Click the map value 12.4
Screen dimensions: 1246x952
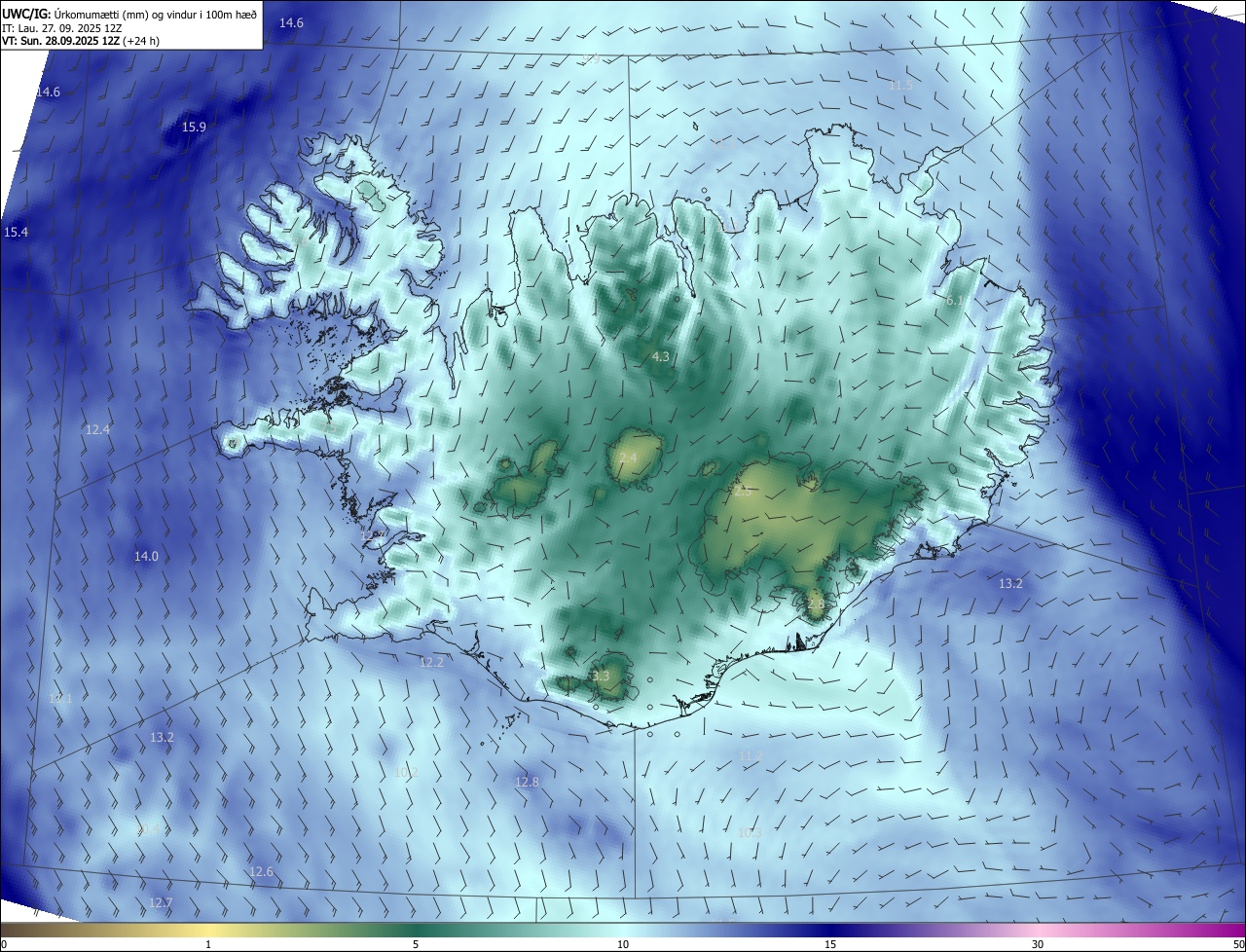tap(97, 429)
